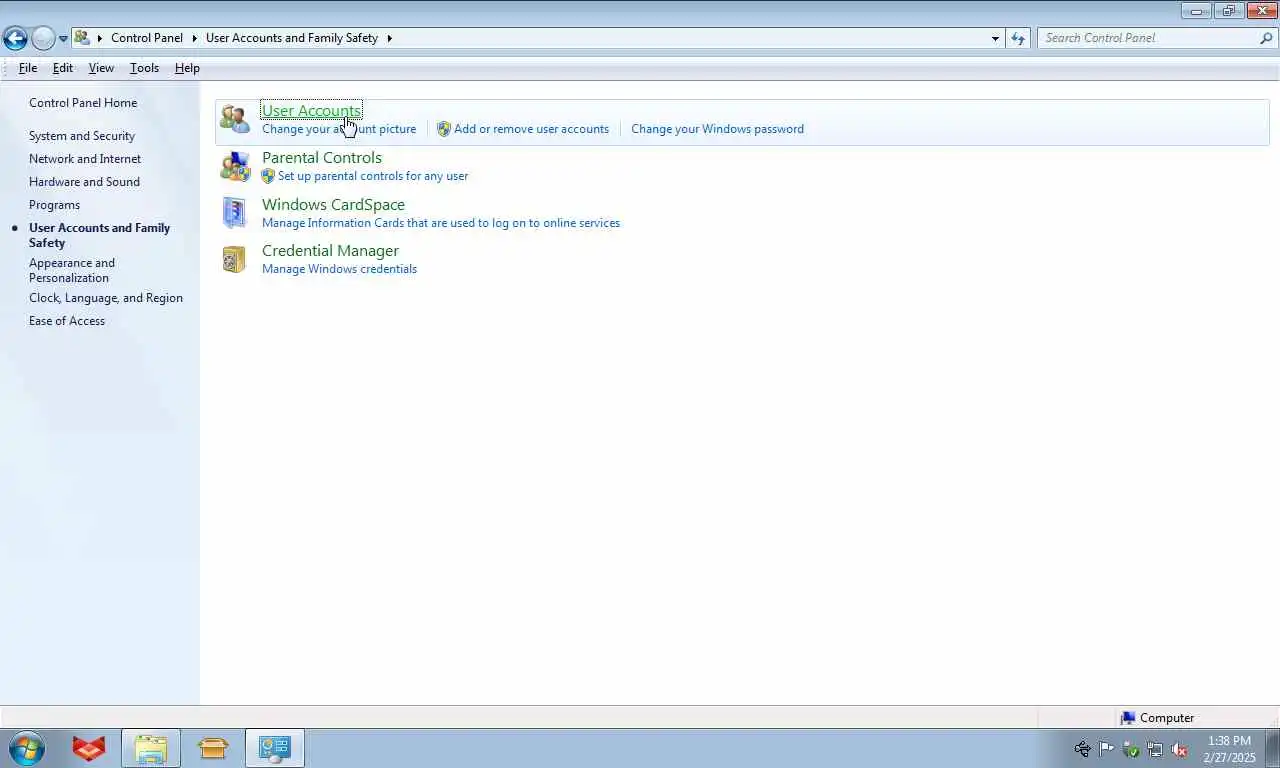Click Change your account picture
The image size is (1280, 768).
[339, 129]
